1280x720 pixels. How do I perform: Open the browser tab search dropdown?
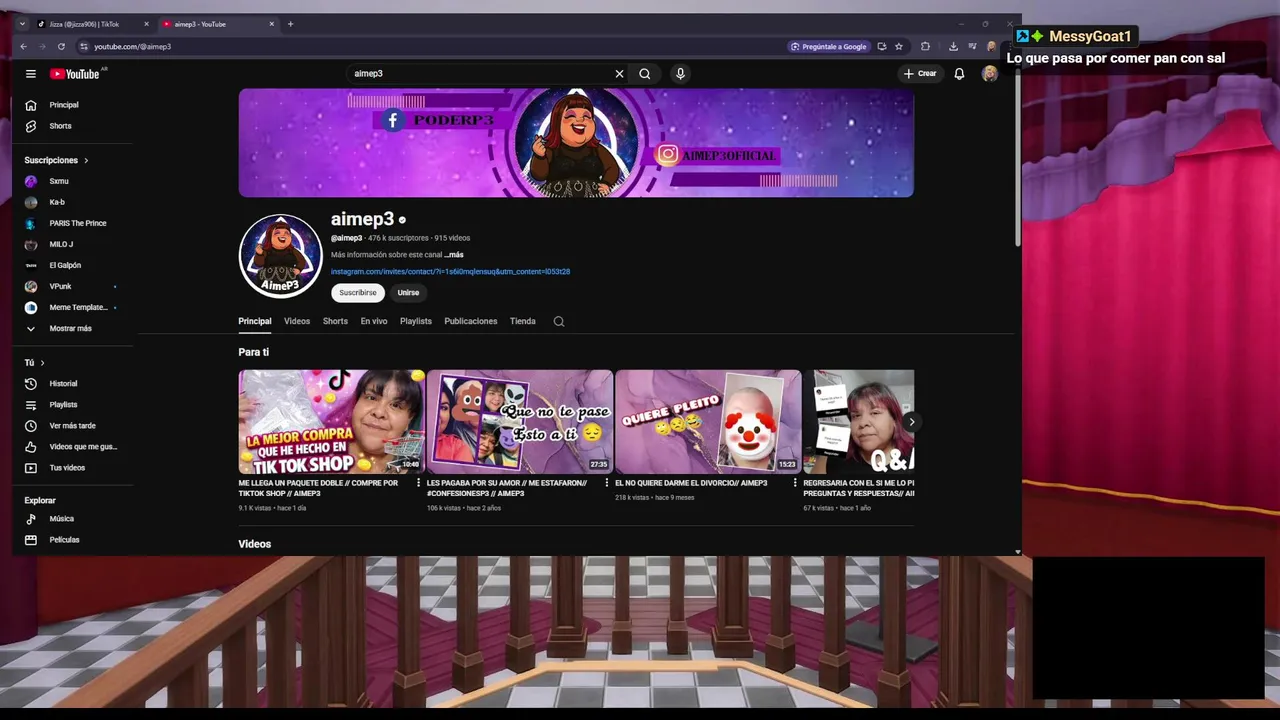click(x=22, y=24)
